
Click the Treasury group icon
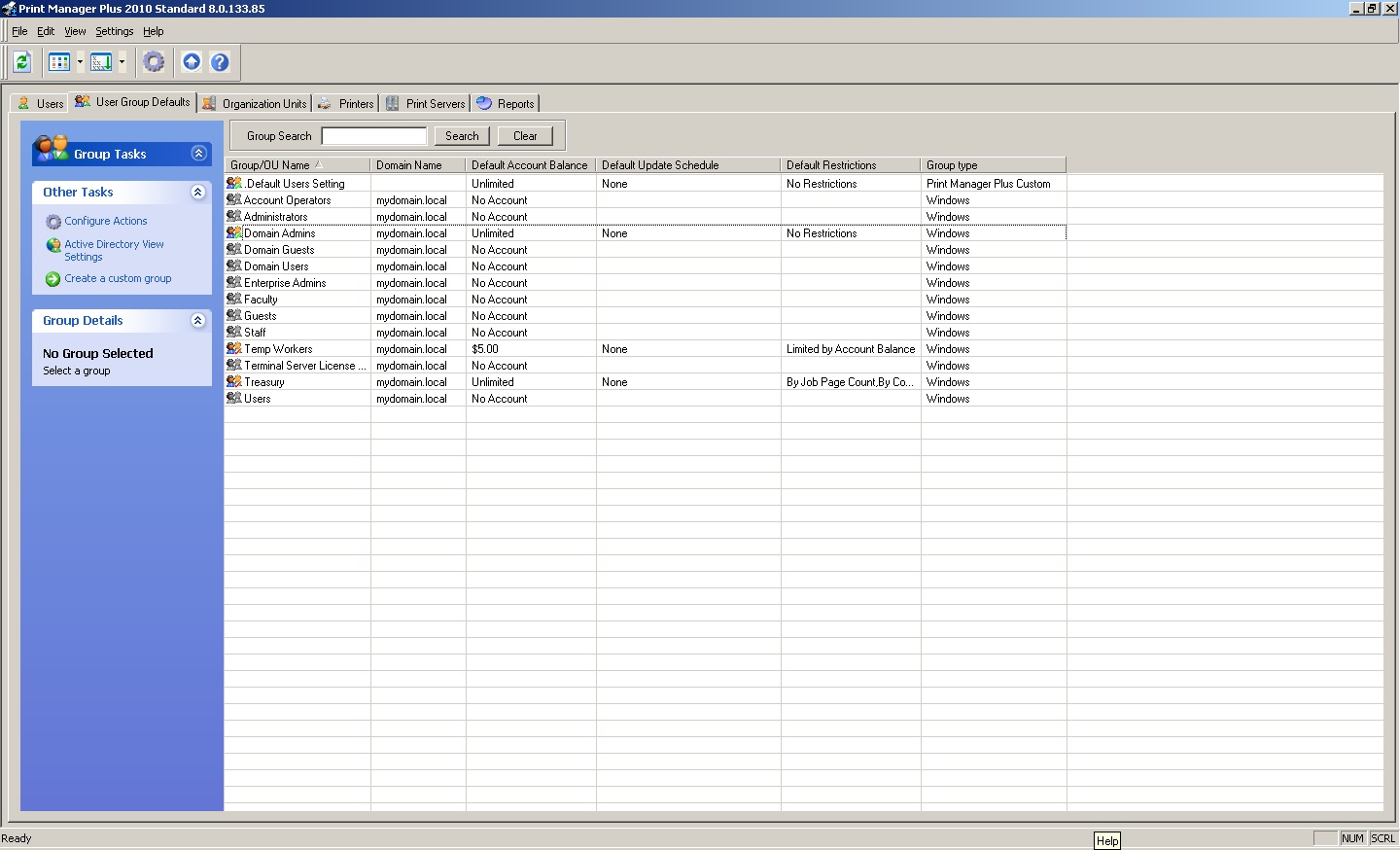coord(234,381)
